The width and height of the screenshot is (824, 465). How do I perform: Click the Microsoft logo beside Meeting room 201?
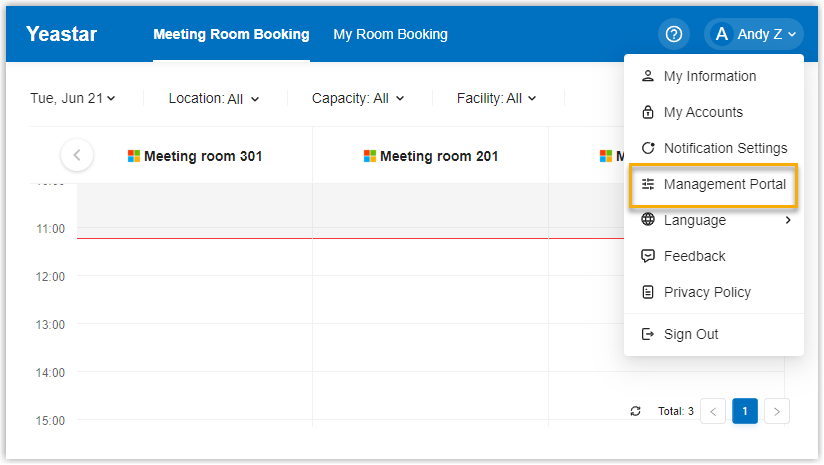coord(370,156)
